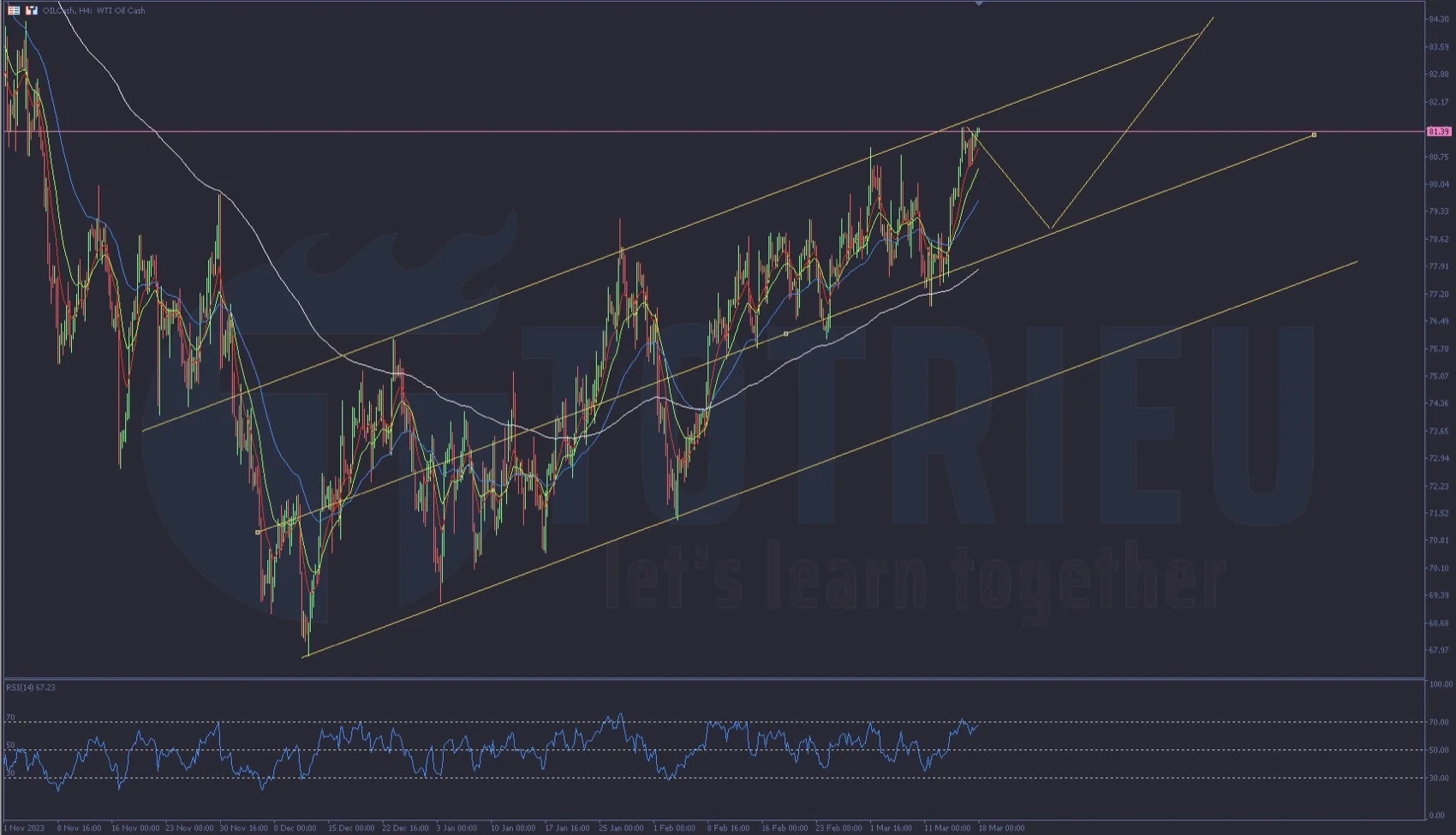1456x835 pixels.
Task: Click the RSI scale value 70.00
Action: click(x=1439, y=722)
